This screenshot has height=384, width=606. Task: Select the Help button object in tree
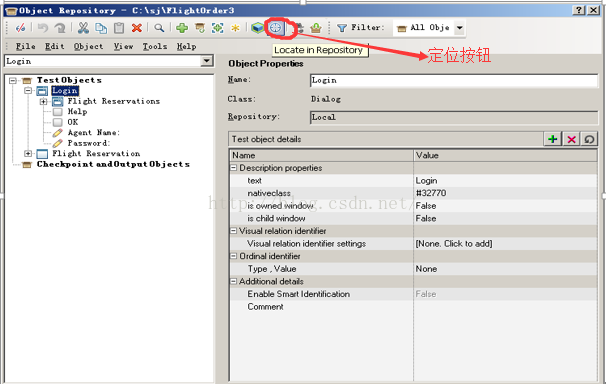77,112
